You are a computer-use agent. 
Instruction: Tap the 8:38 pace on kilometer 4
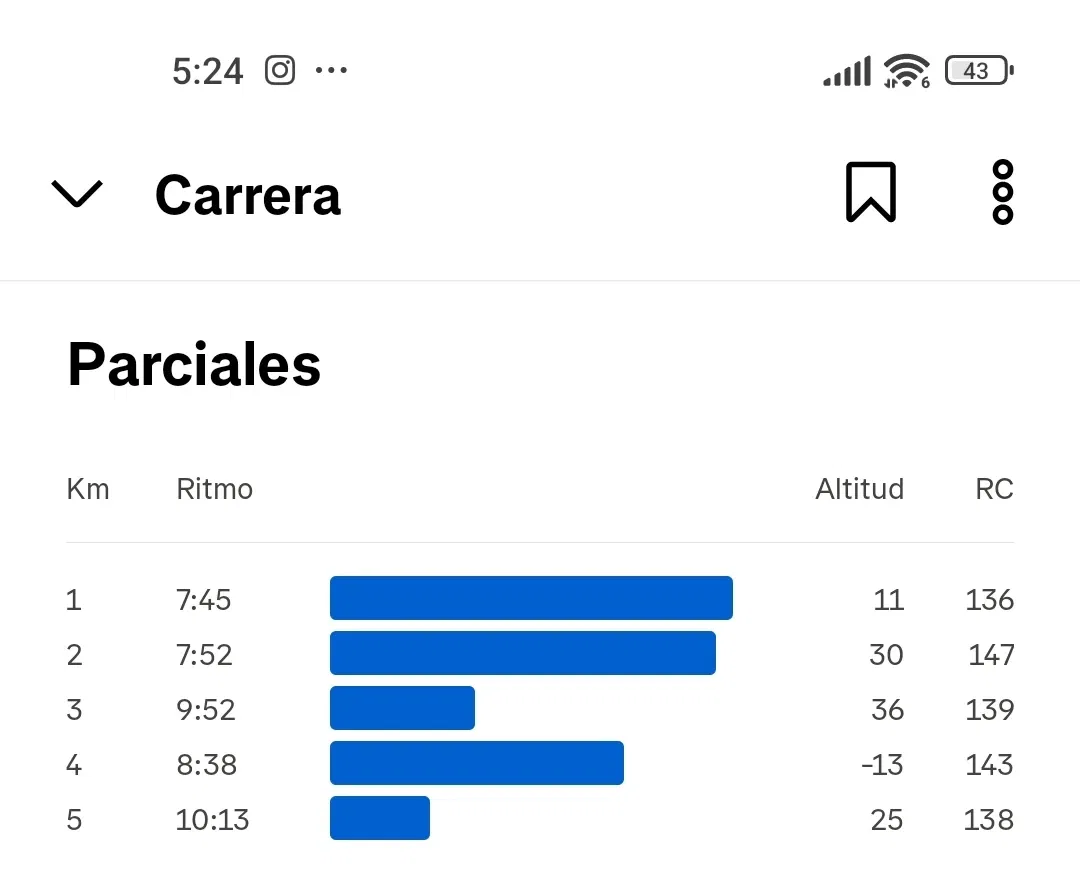point(207,765)
